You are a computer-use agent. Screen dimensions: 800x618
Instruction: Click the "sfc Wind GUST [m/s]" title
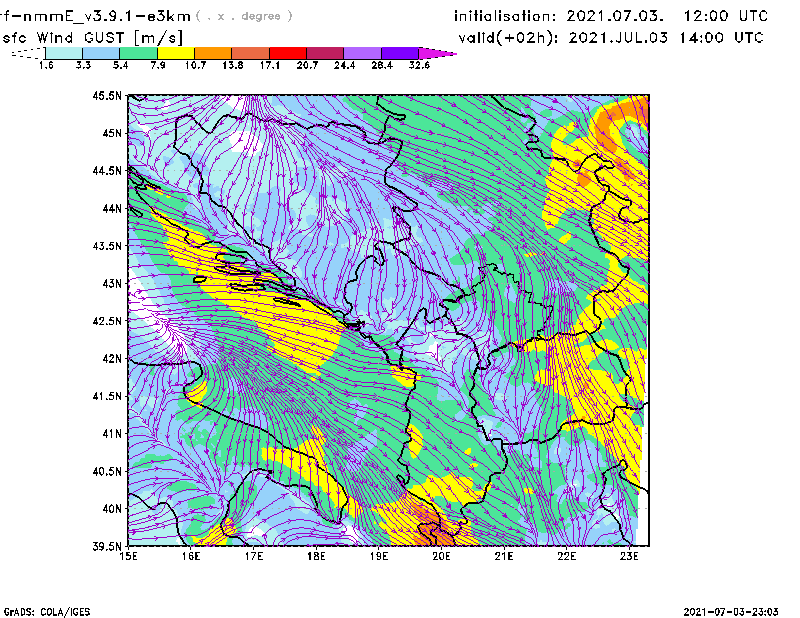[93, 37]
